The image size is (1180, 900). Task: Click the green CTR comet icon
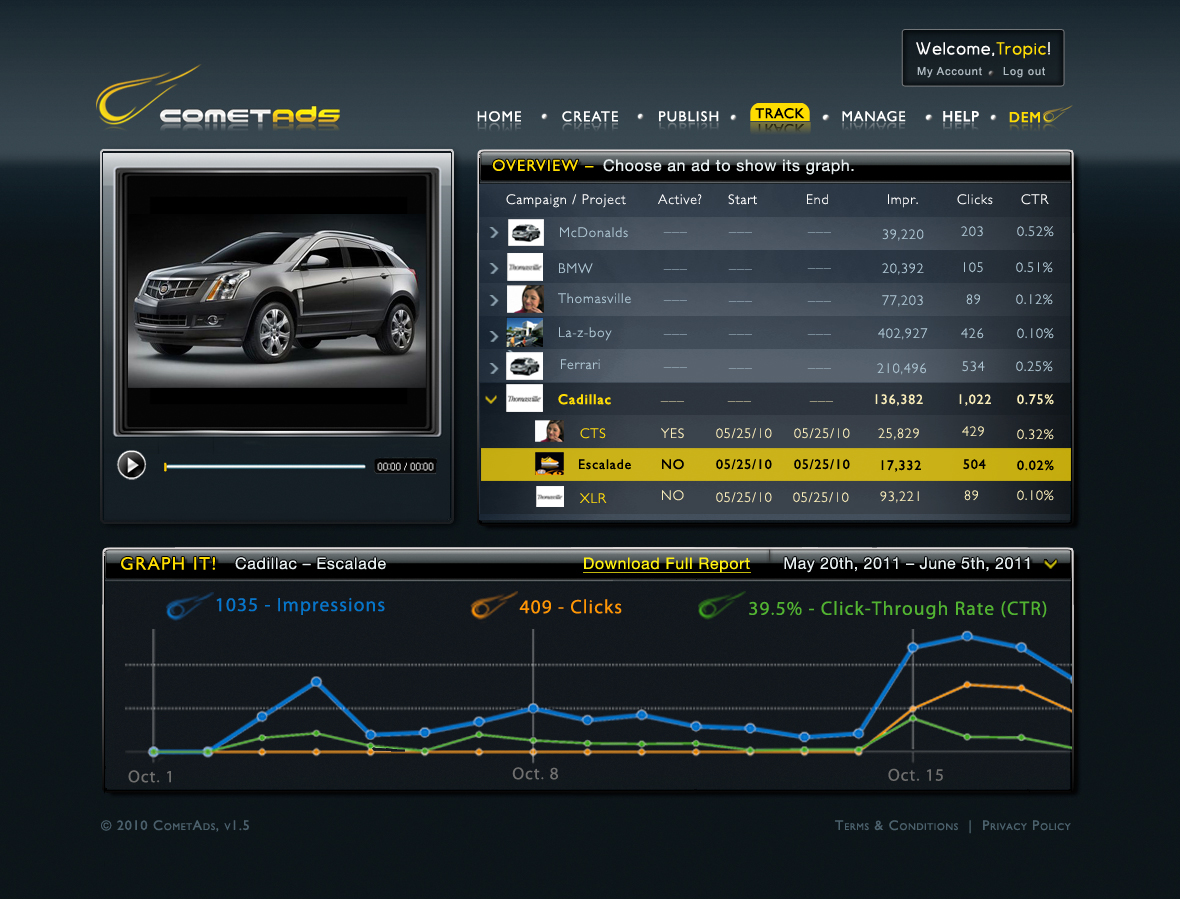720,607
